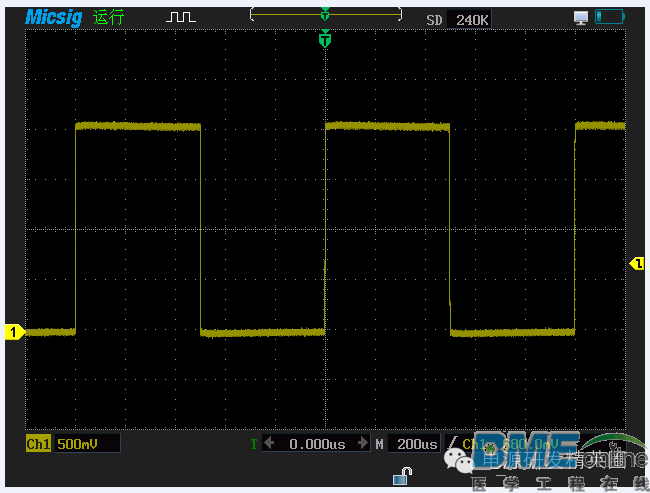
Task: Click the yellow trigger level arrow marker
Action: 636,263
